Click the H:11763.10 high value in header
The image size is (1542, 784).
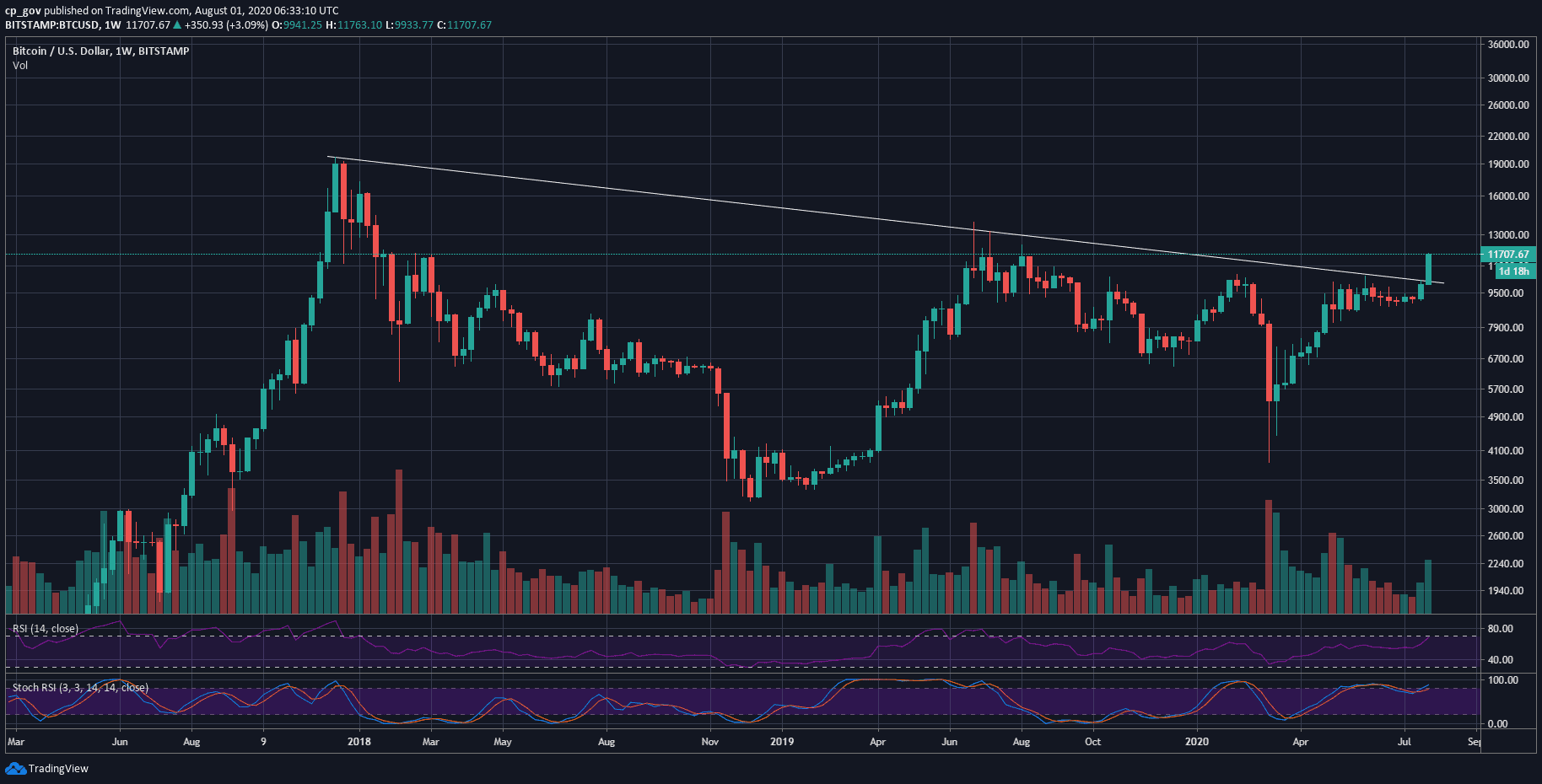click(353, 25)
